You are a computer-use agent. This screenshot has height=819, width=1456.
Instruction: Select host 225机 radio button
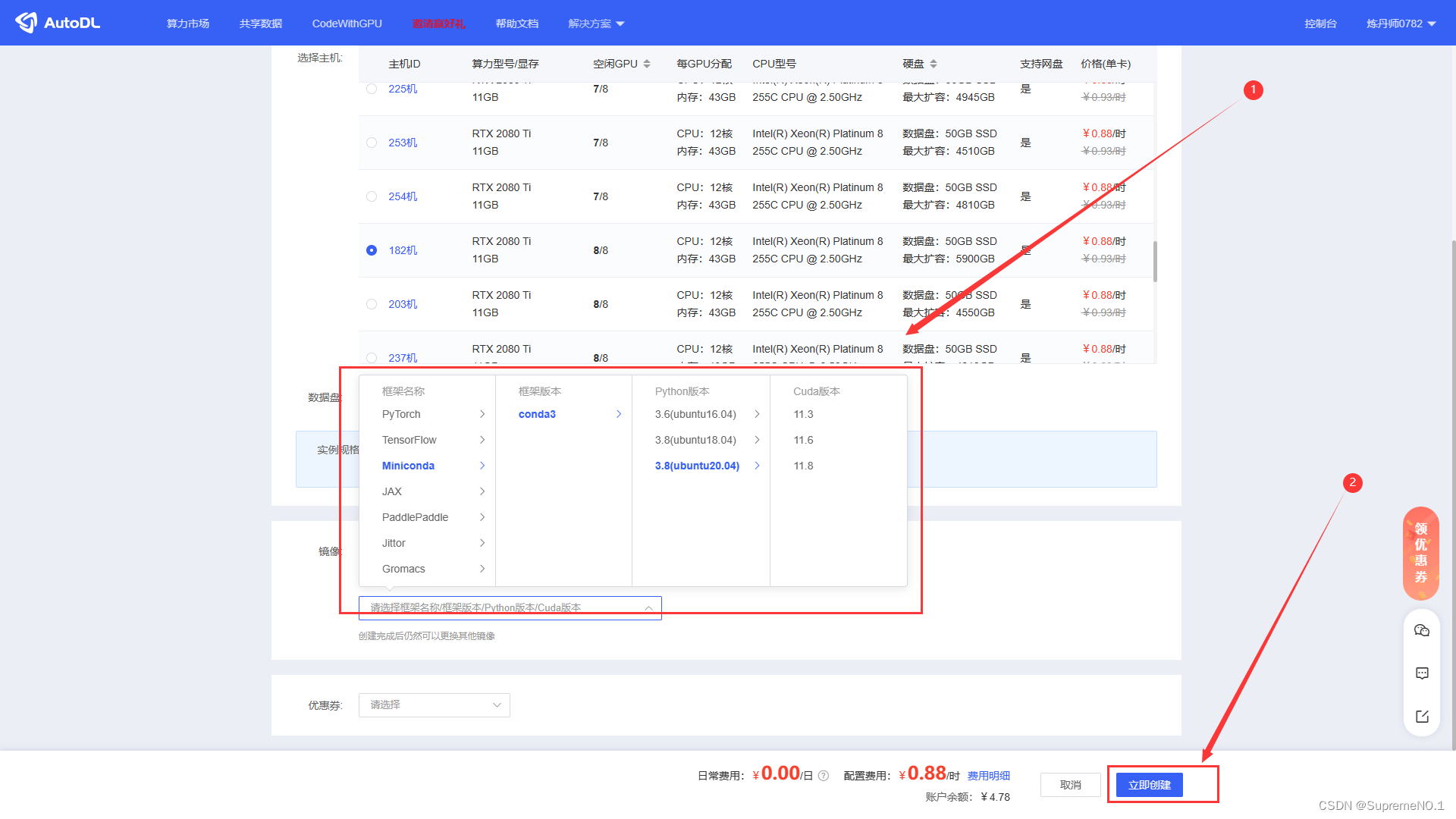tap(372, 89)
